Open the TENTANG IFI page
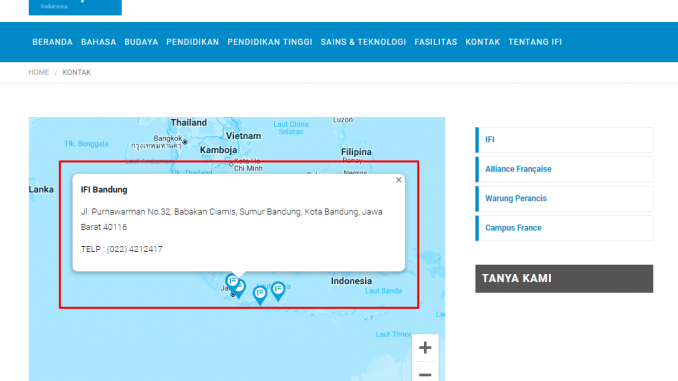Screen dimensions: 678x381 pyautogui.click(x=535, y=42)
